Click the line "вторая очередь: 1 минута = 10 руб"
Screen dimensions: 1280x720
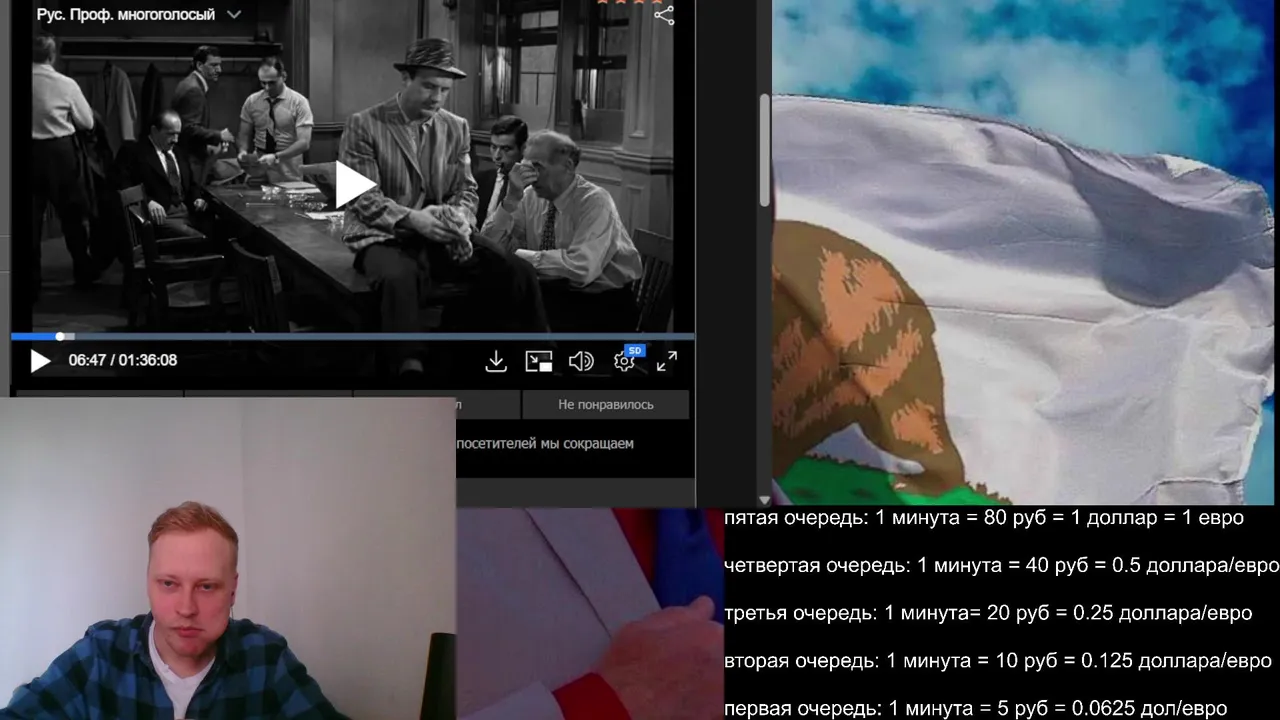pos(998,661)
